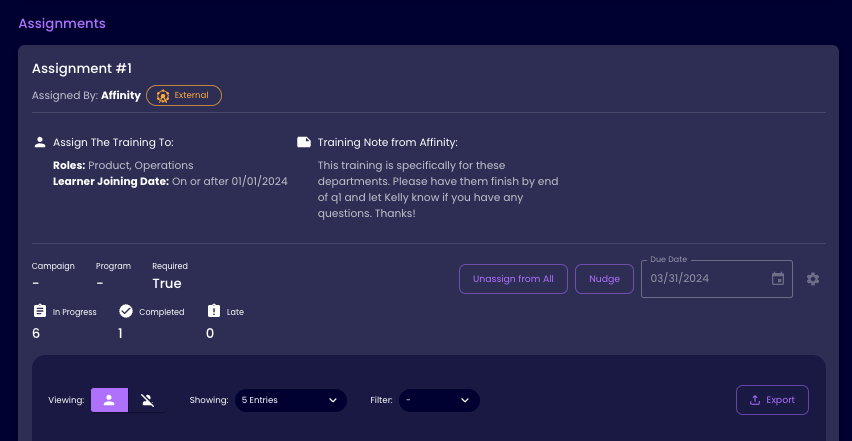Open assignment settings gear
Image resolution: width=852 pixels, height=441 pixels.
pyautogui.click(x=813, y=279)
